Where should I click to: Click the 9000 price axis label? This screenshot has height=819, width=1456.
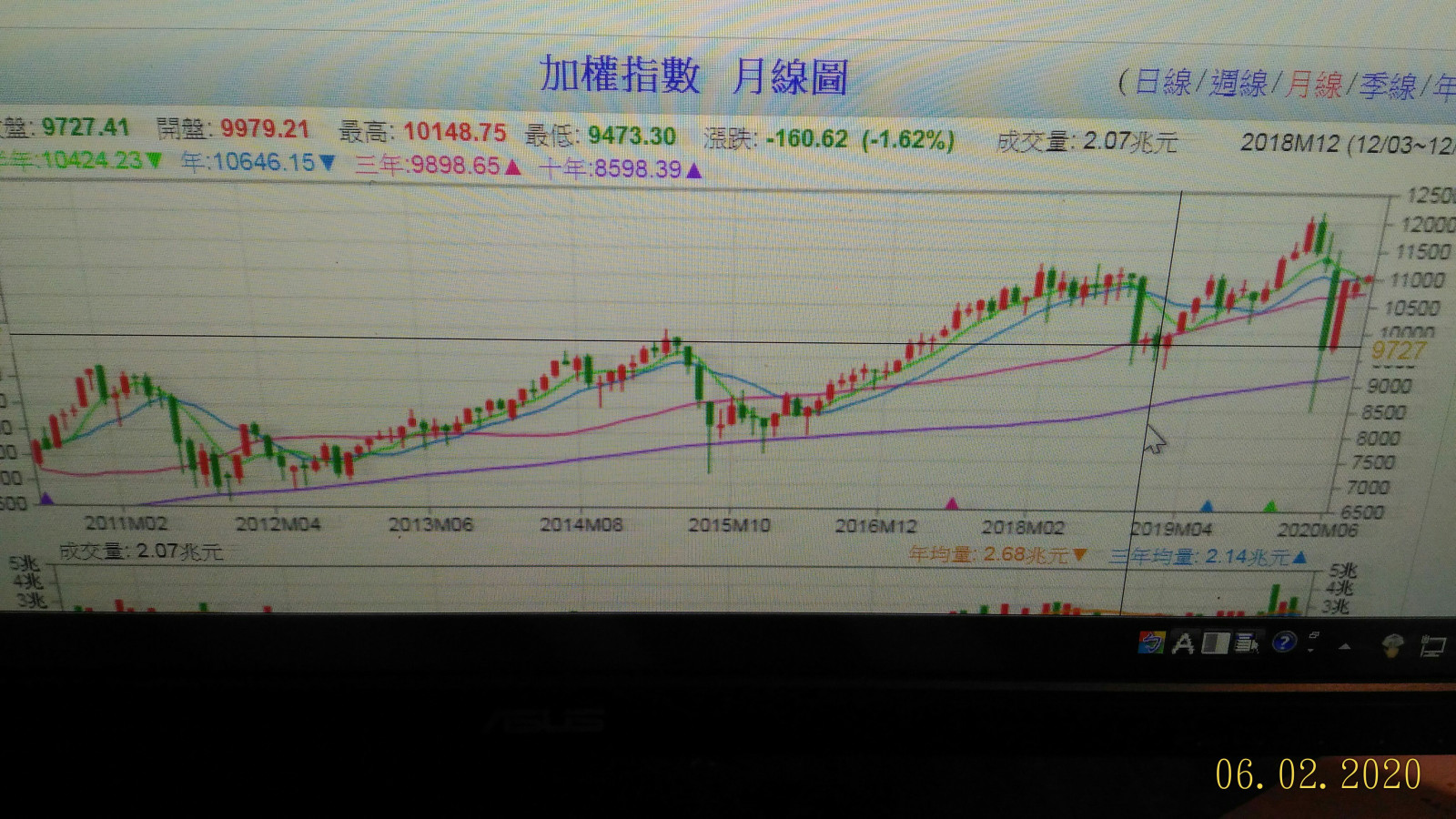(x=1389, y=386)
